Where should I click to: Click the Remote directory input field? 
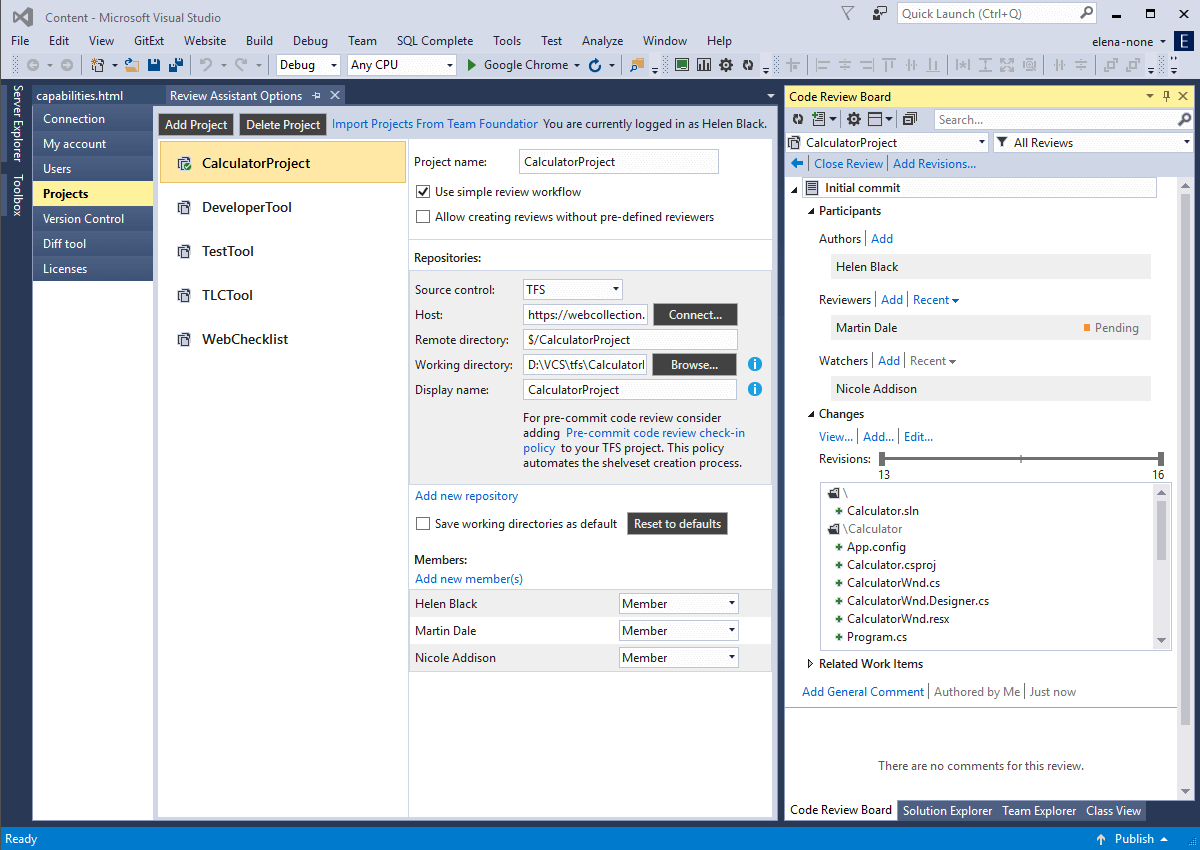click(x=630, y=339)
